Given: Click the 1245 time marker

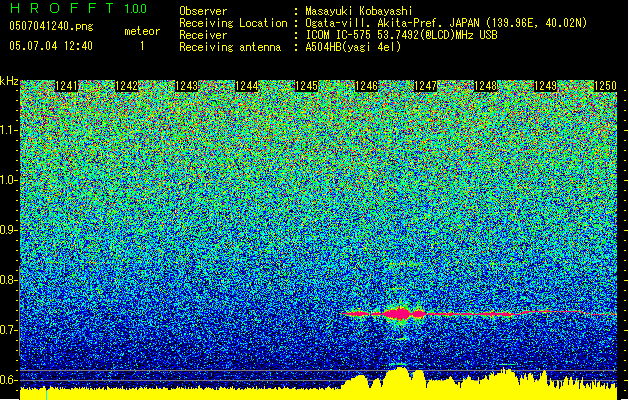Looking at the screenshot, I should pos(306,86).
